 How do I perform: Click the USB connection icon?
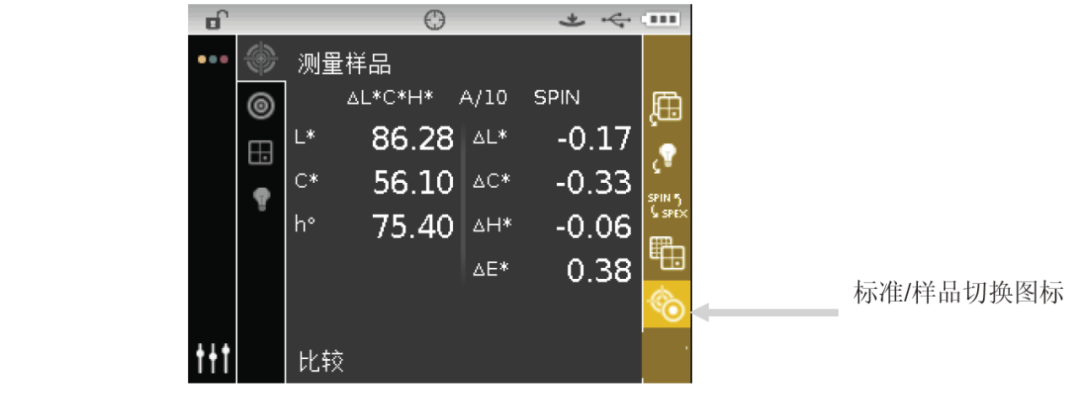(615, 21)
